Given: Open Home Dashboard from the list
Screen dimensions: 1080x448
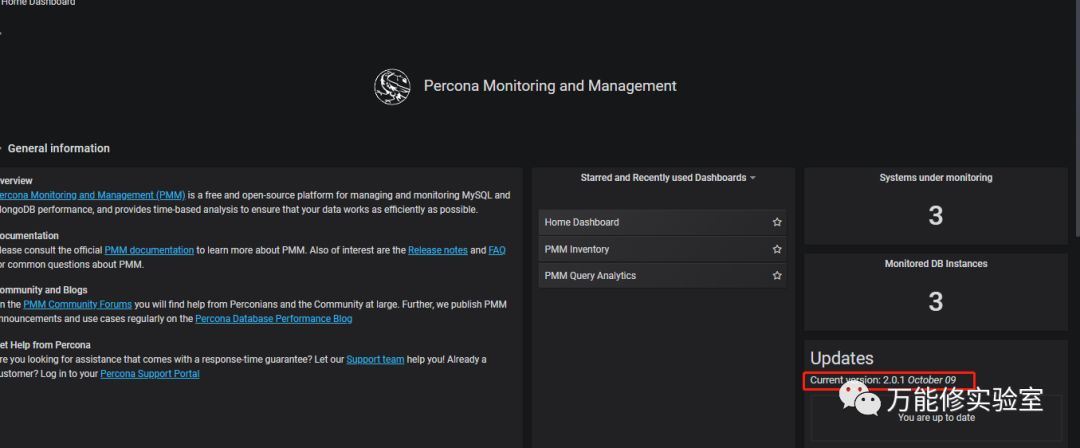Looking at the screenshot, I should (x=582, y=222).
